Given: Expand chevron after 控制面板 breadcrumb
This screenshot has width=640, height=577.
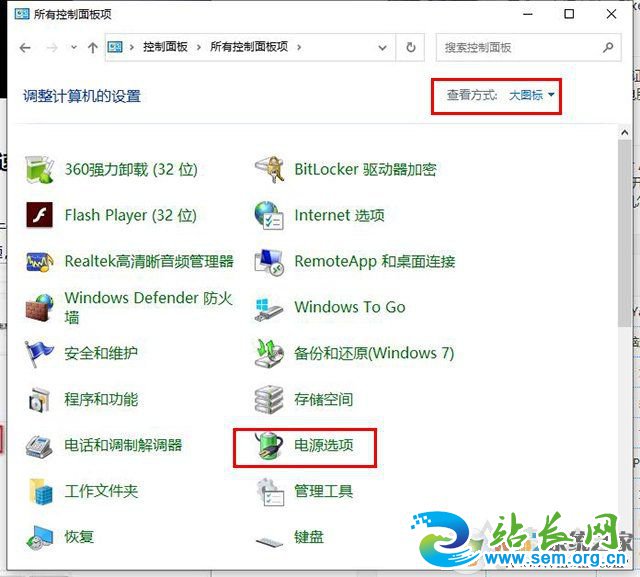Looking at the screenshot, I should 199,47.
